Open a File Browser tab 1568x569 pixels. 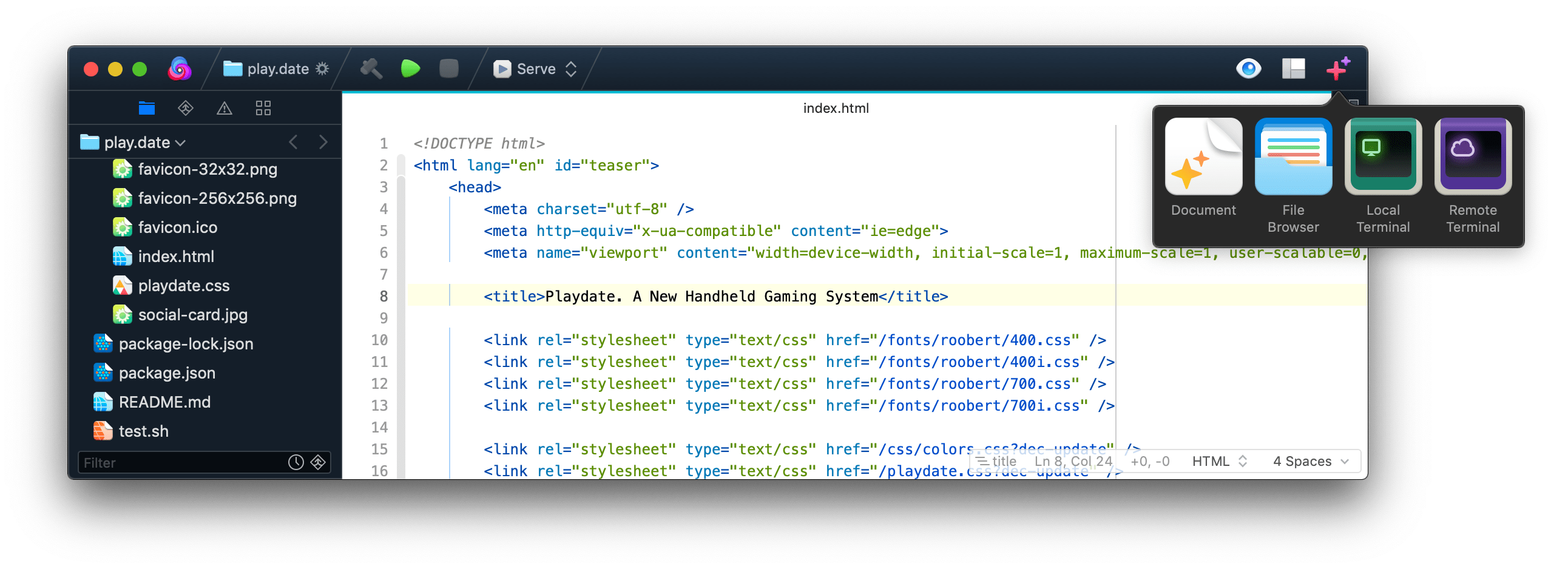point(1294,177)
